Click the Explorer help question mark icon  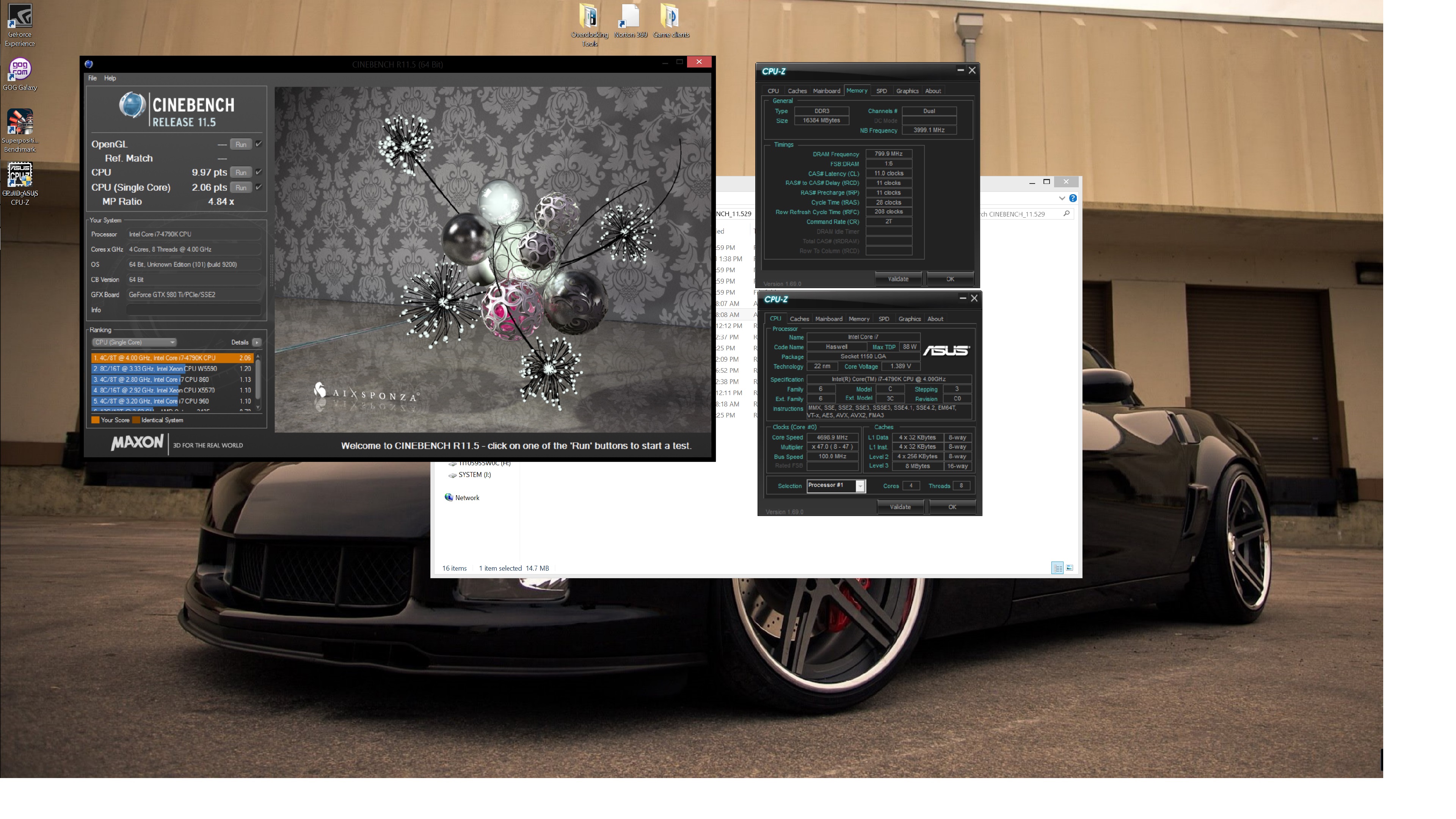click(1073, 198)
